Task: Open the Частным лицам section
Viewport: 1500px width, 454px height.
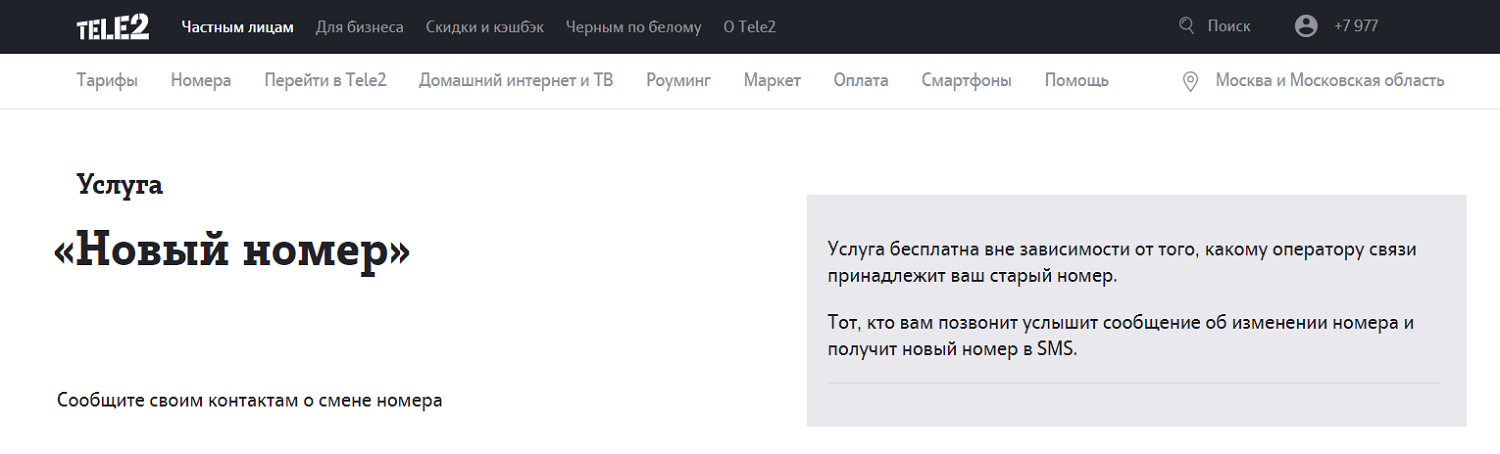Action: click(238, 27)
